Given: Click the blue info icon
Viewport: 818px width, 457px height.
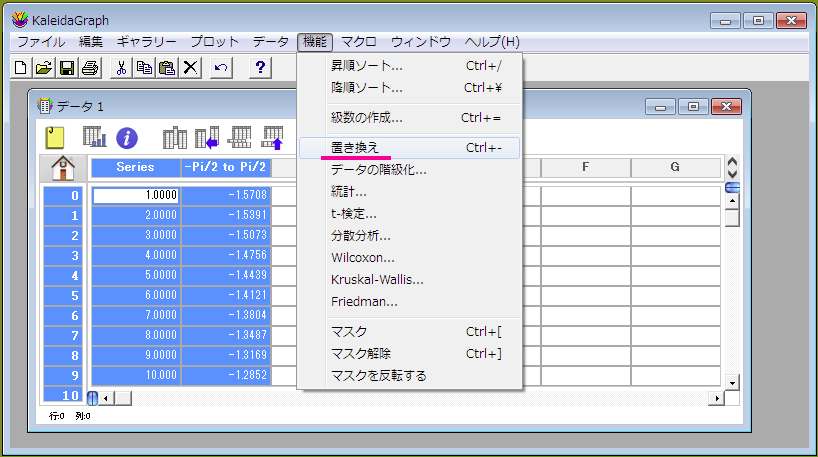Looking at the screenshot, I should (x=127, y=138).
